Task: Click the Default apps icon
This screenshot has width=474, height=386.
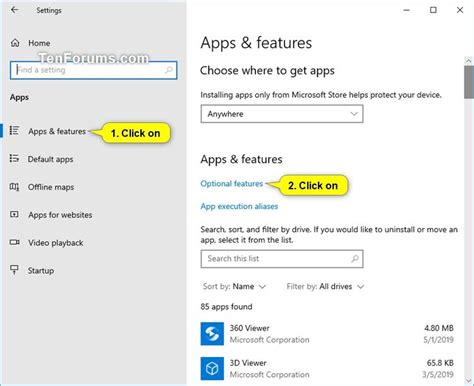Action: [x=14, y=159]
